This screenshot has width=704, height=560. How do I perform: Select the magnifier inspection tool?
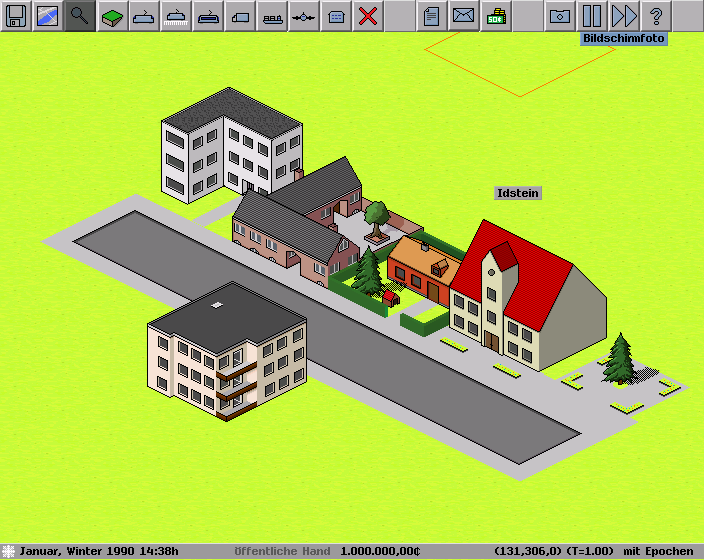pyautogui.click(x=80, y=16)
